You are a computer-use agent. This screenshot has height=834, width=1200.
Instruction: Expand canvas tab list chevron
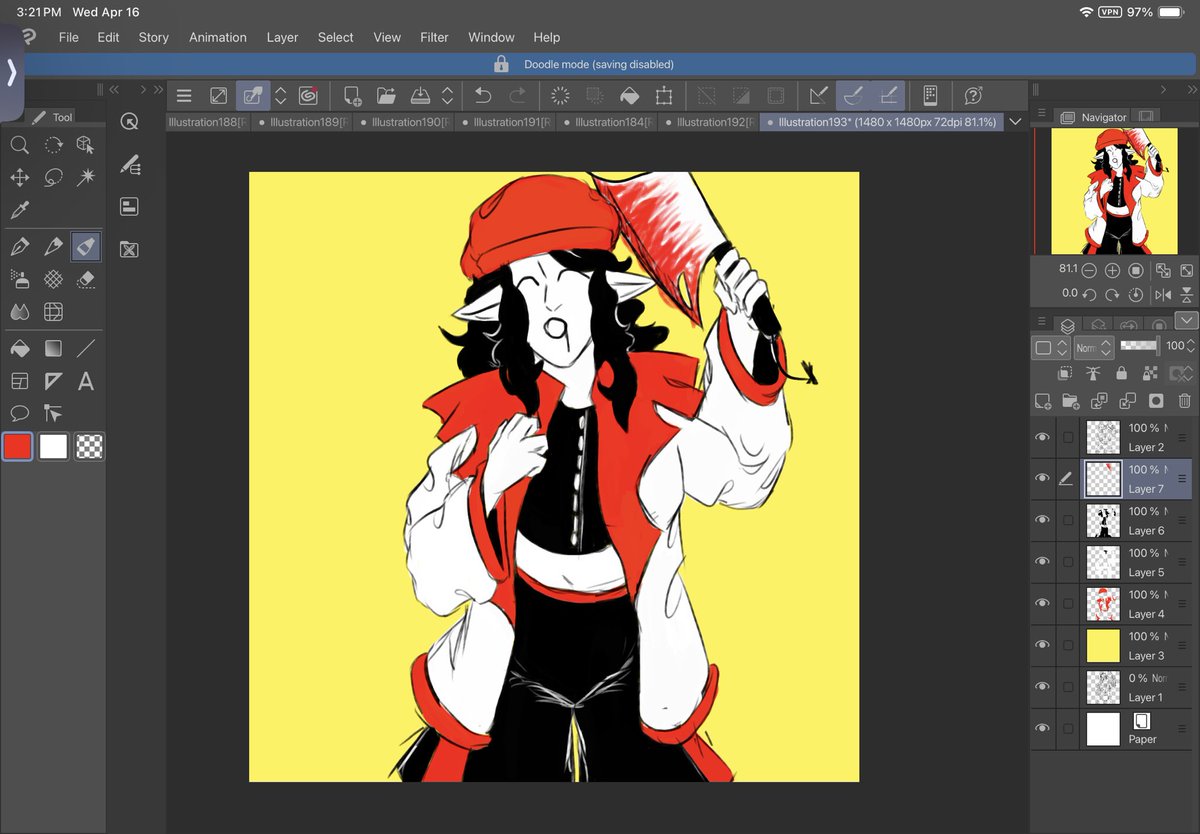click(1015, 122)
